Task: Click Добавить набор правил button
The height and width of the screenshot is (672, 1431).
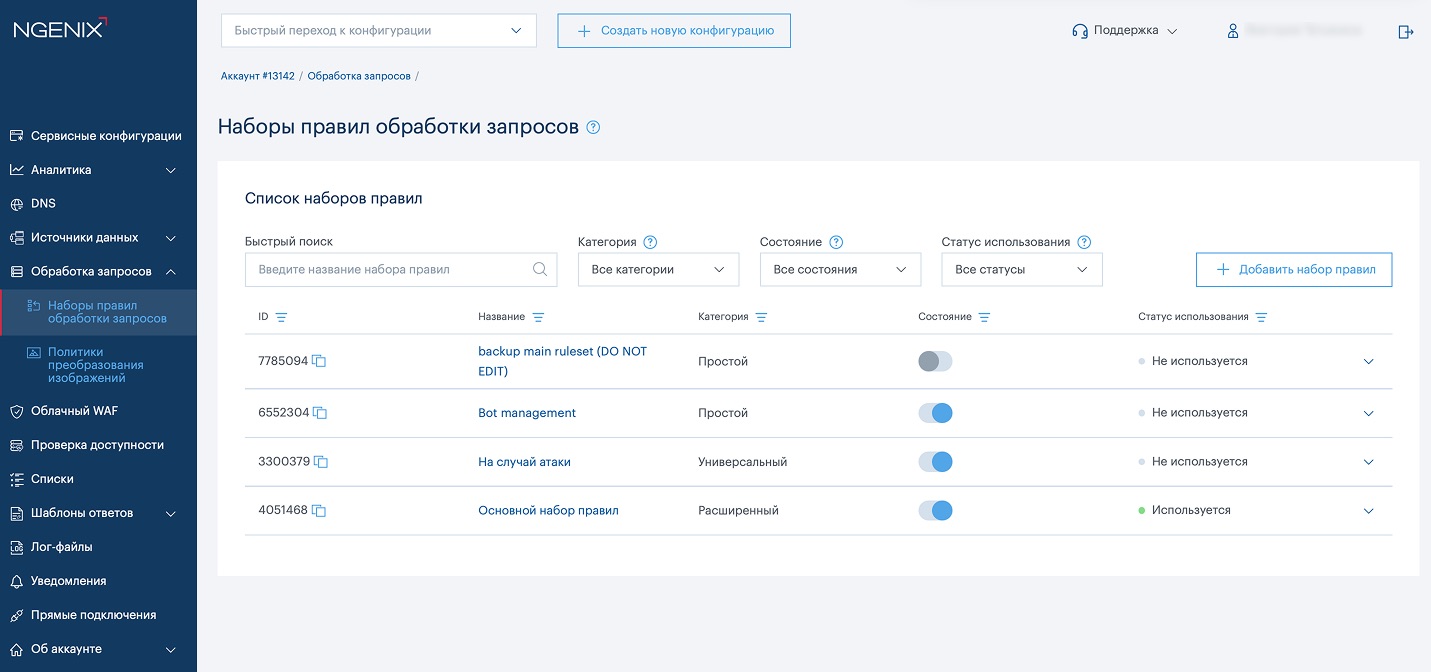Action: pyautogui.click(x=1294, y=270)
